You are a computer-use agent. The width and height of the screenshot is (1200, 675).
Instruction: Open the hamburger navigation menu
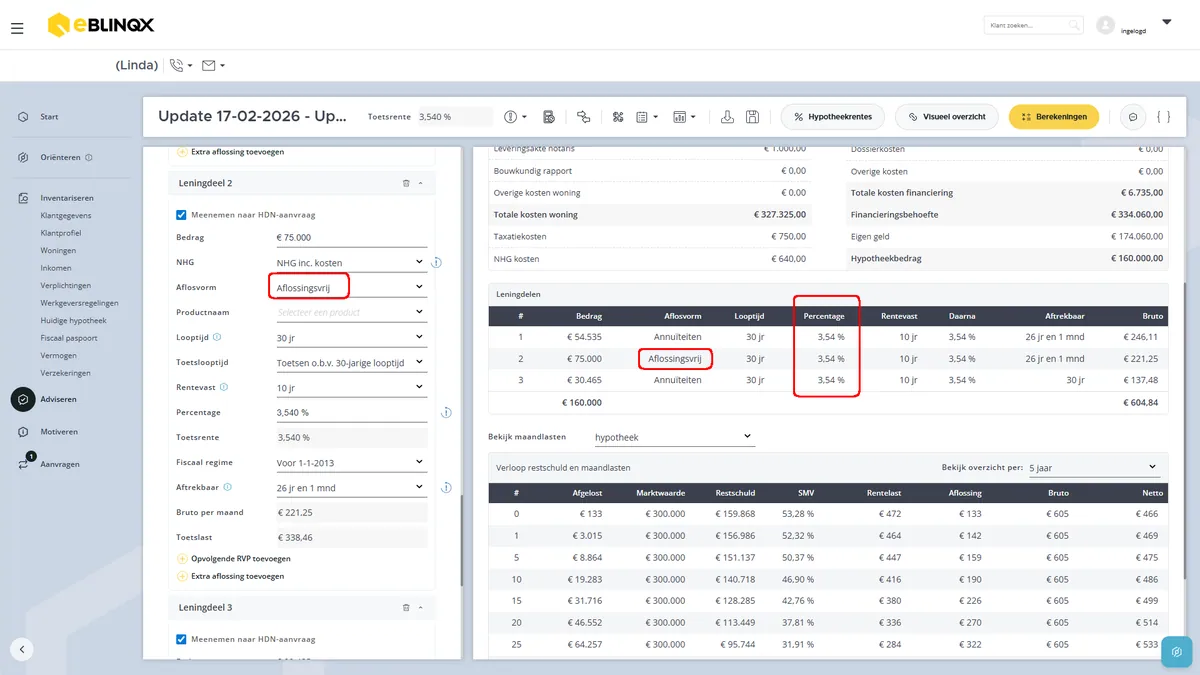coord(17,28)
